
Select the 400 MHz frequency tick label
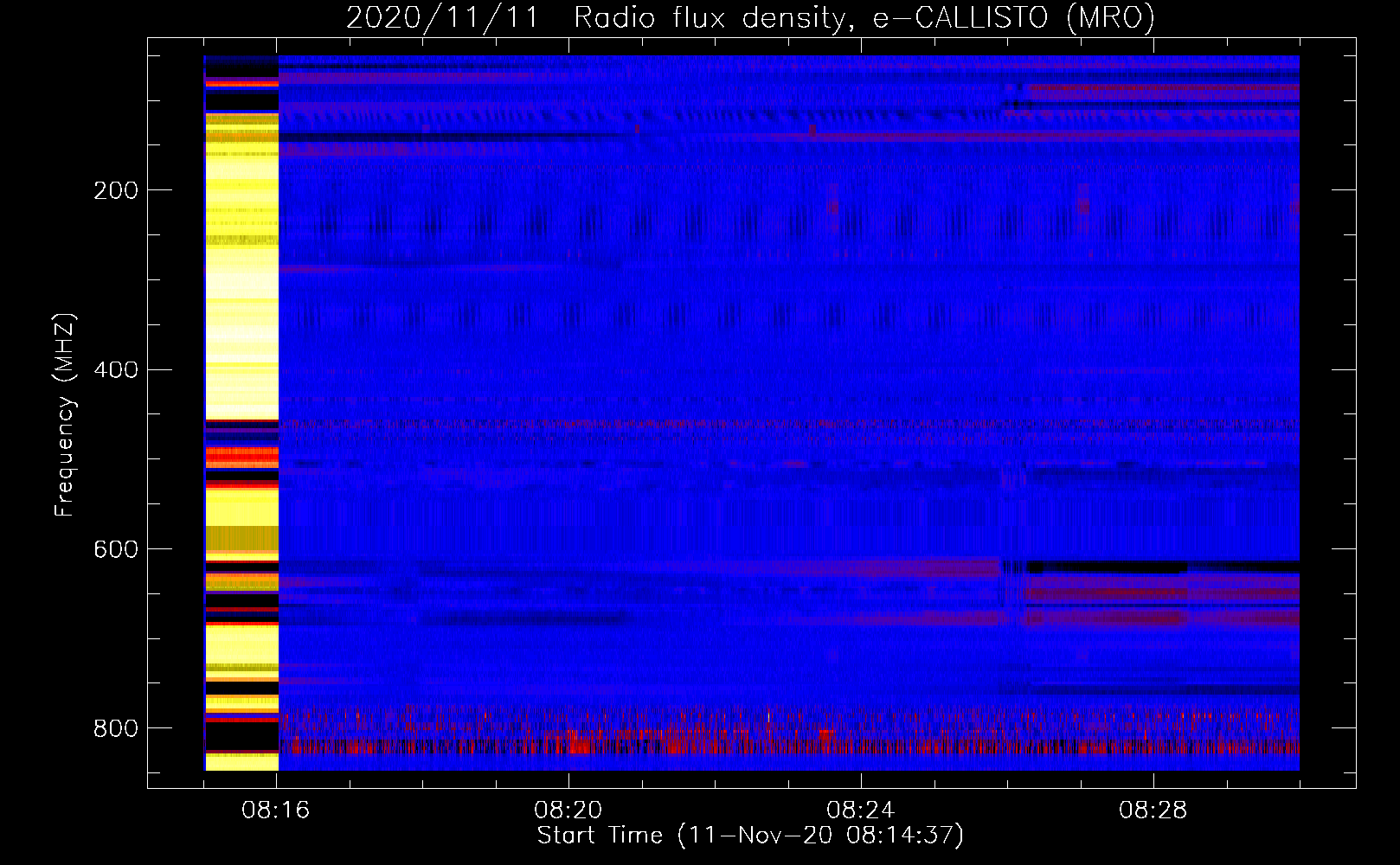click(x=115, y=370)
